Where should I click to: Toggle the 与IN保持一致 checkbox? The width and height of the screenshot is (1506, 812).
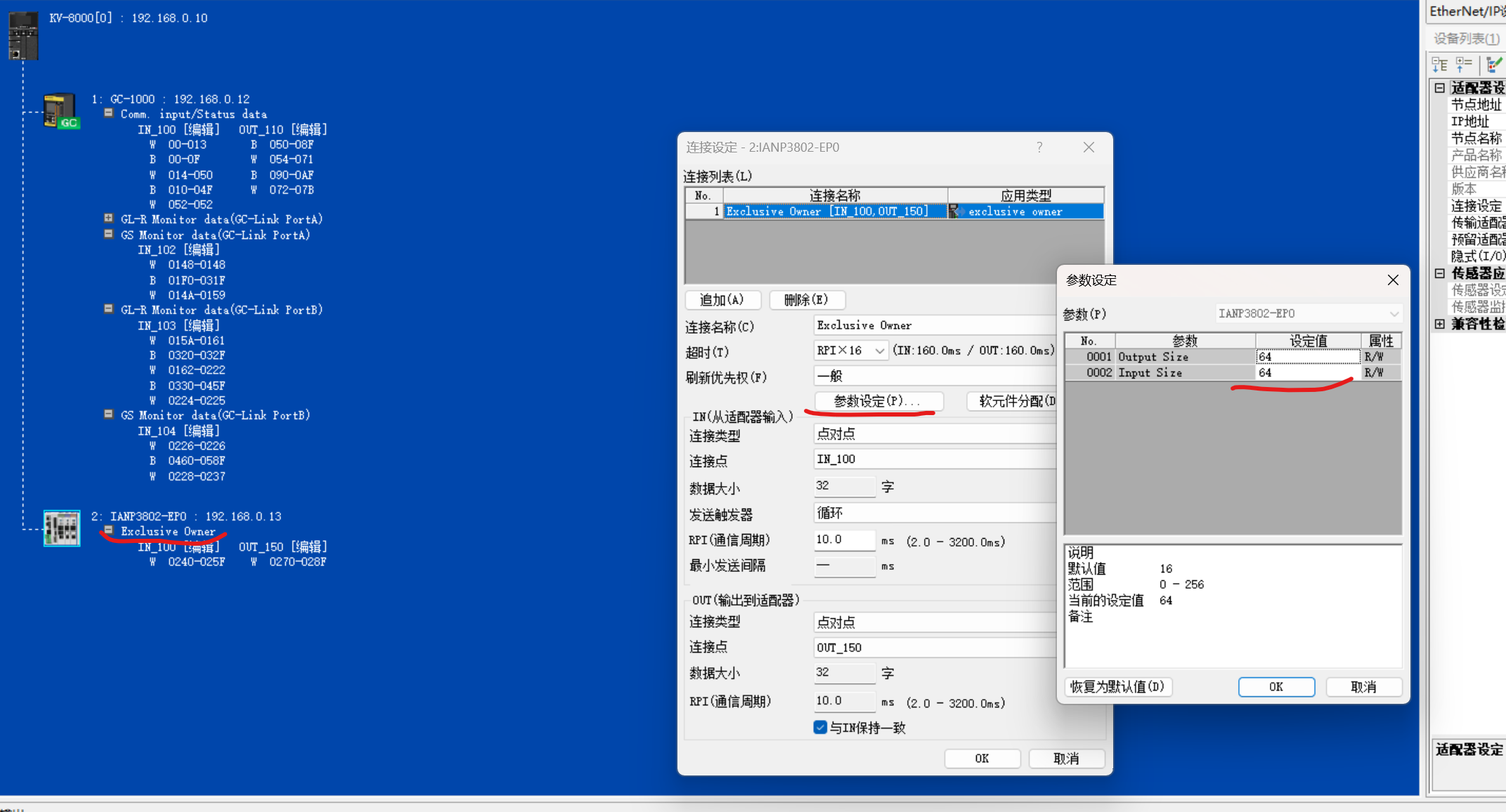coord(820,727)
